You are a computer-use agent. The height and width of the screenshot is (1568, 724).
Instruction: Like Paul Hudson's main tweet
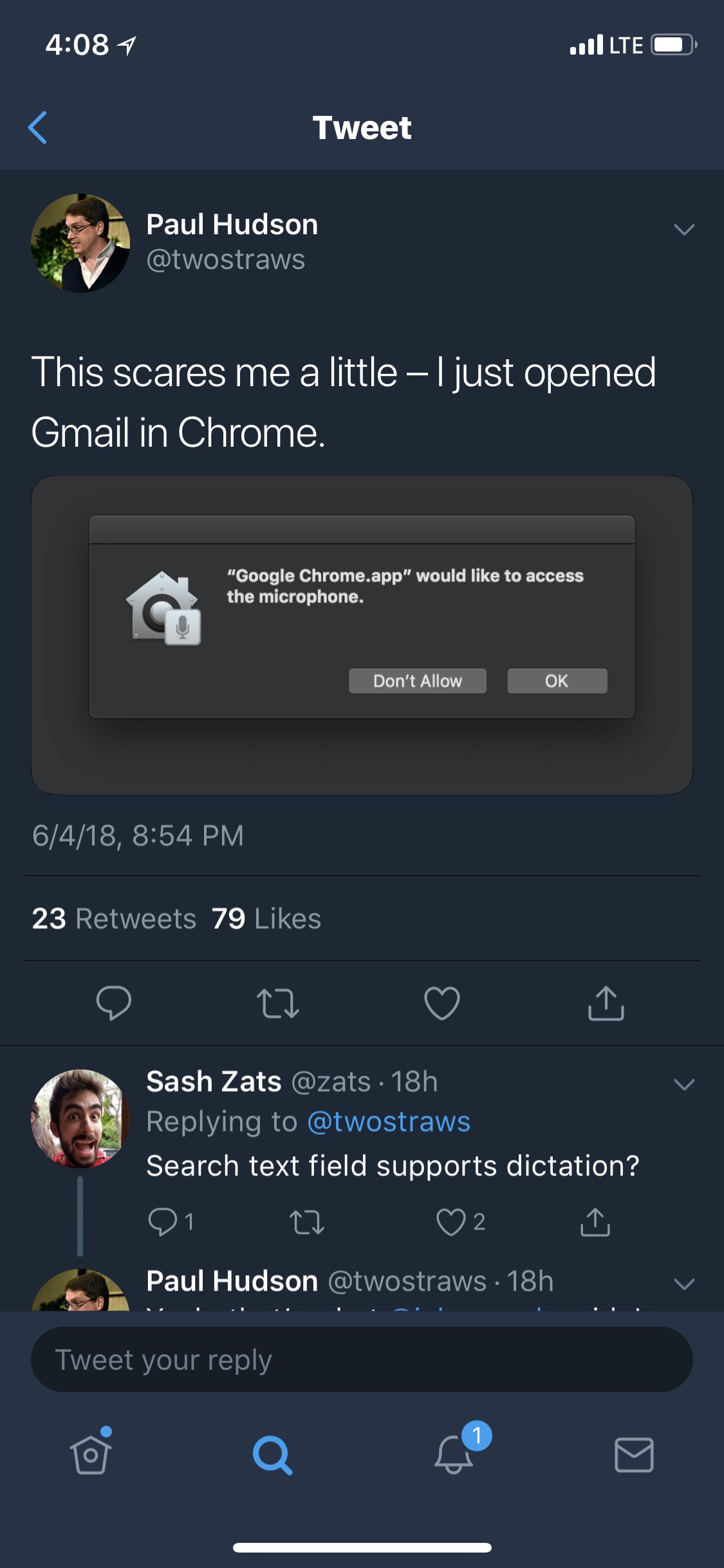[x=442, y=1003]
